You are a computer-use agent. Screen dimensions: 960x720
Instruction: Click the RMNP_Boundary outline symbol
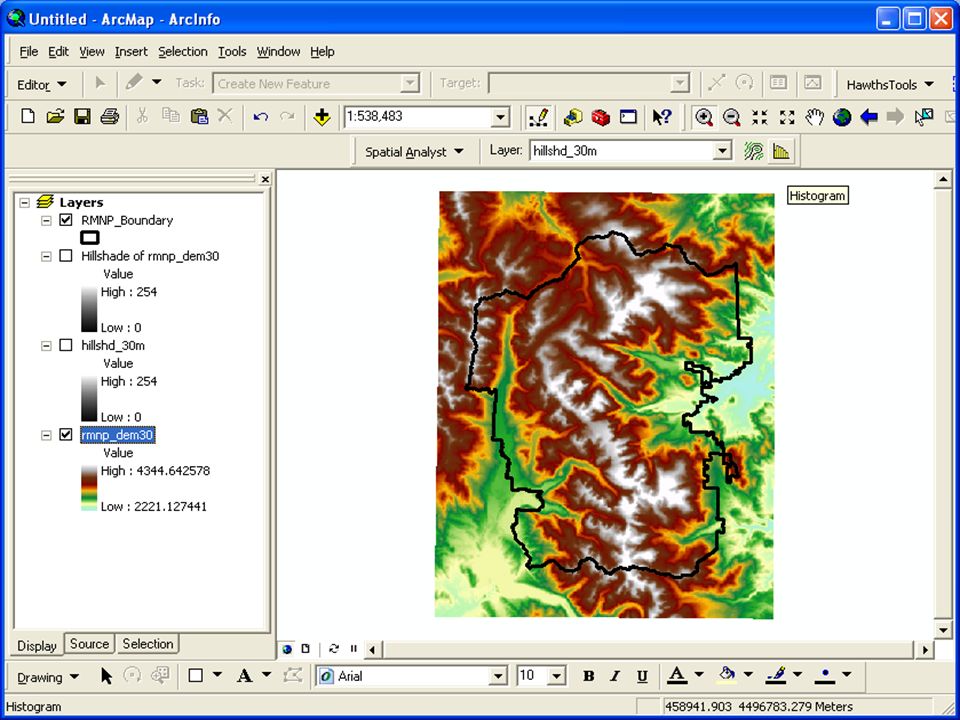(x=90, y=238)
